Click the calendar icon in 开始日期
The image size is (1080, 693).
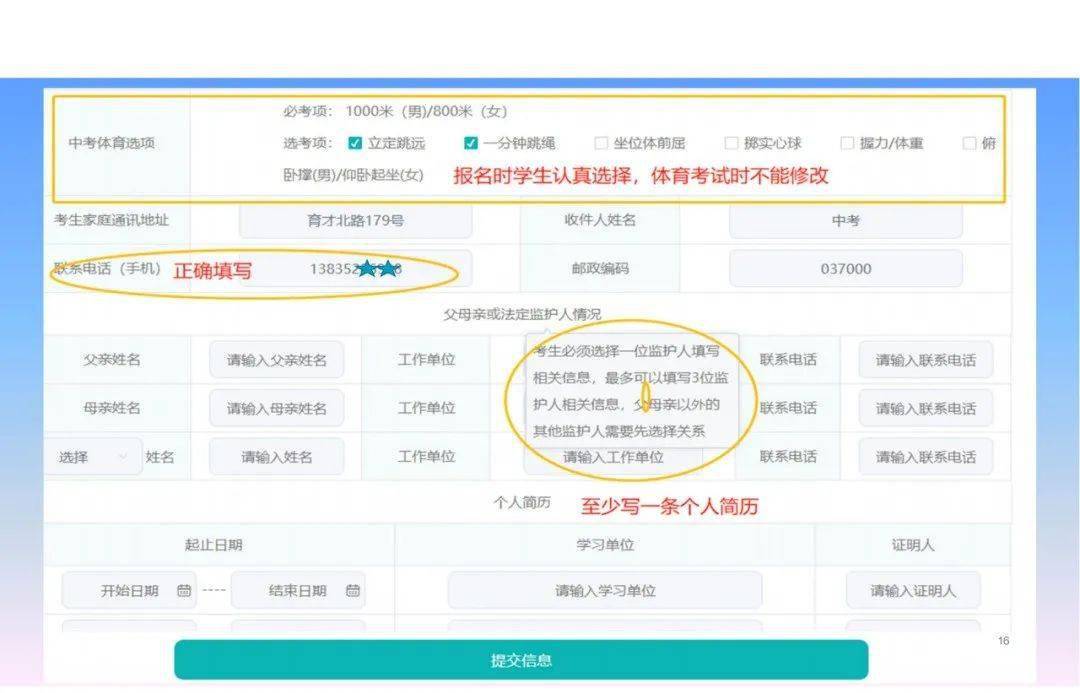pyautogui.click(x=184, y=590)
